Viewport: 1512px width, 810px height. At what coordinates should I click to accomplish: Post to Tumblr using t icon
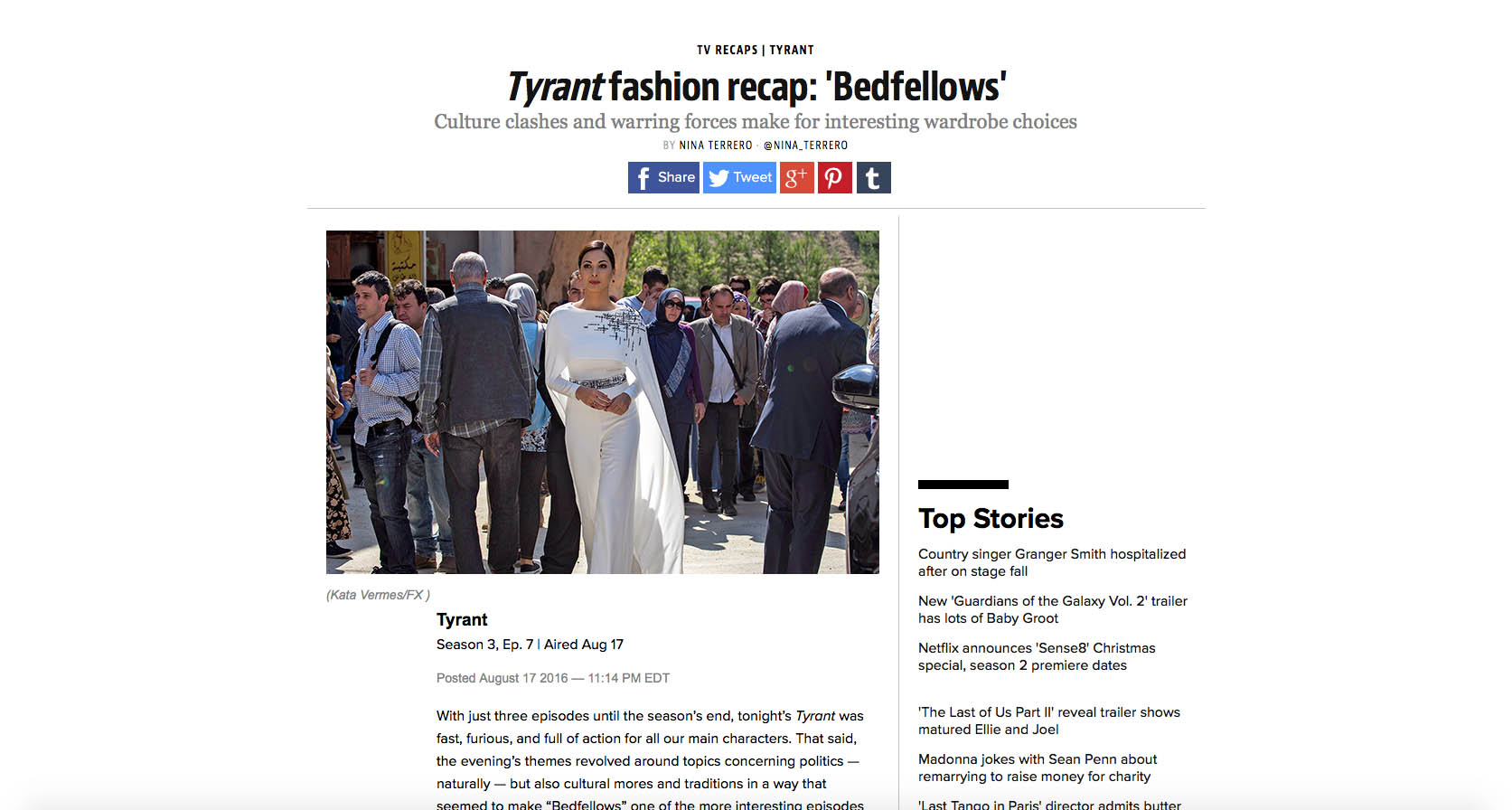pos(873,177)
